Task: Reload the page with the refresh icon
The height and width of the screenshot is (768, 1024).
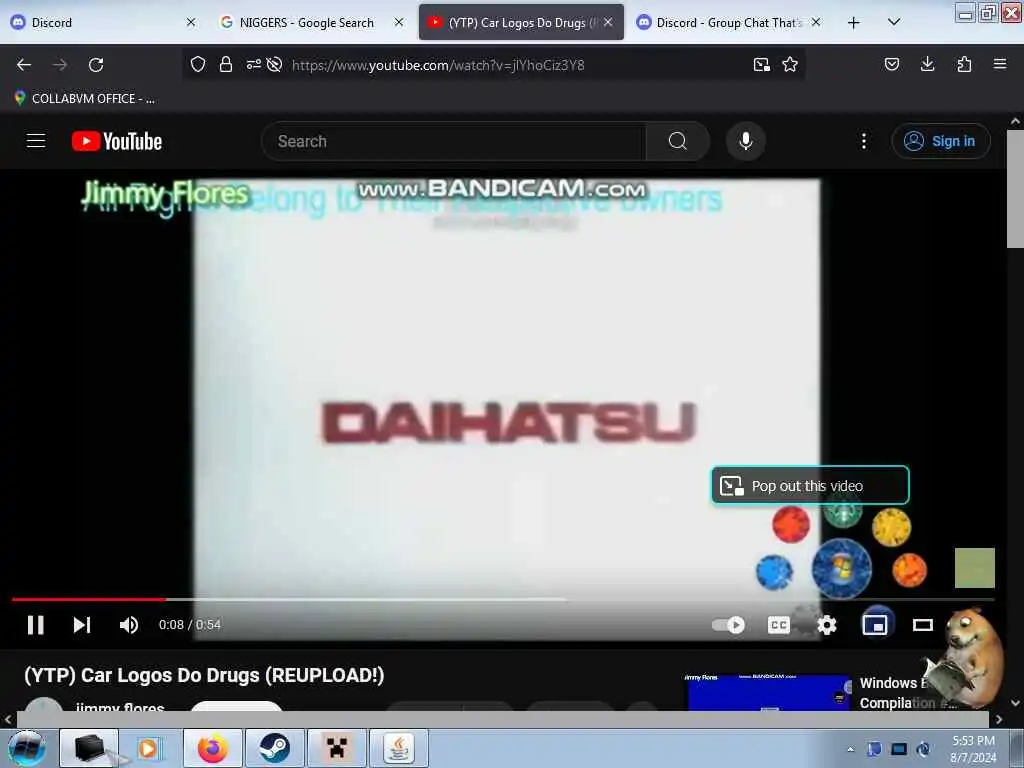Action: (96, 65)
